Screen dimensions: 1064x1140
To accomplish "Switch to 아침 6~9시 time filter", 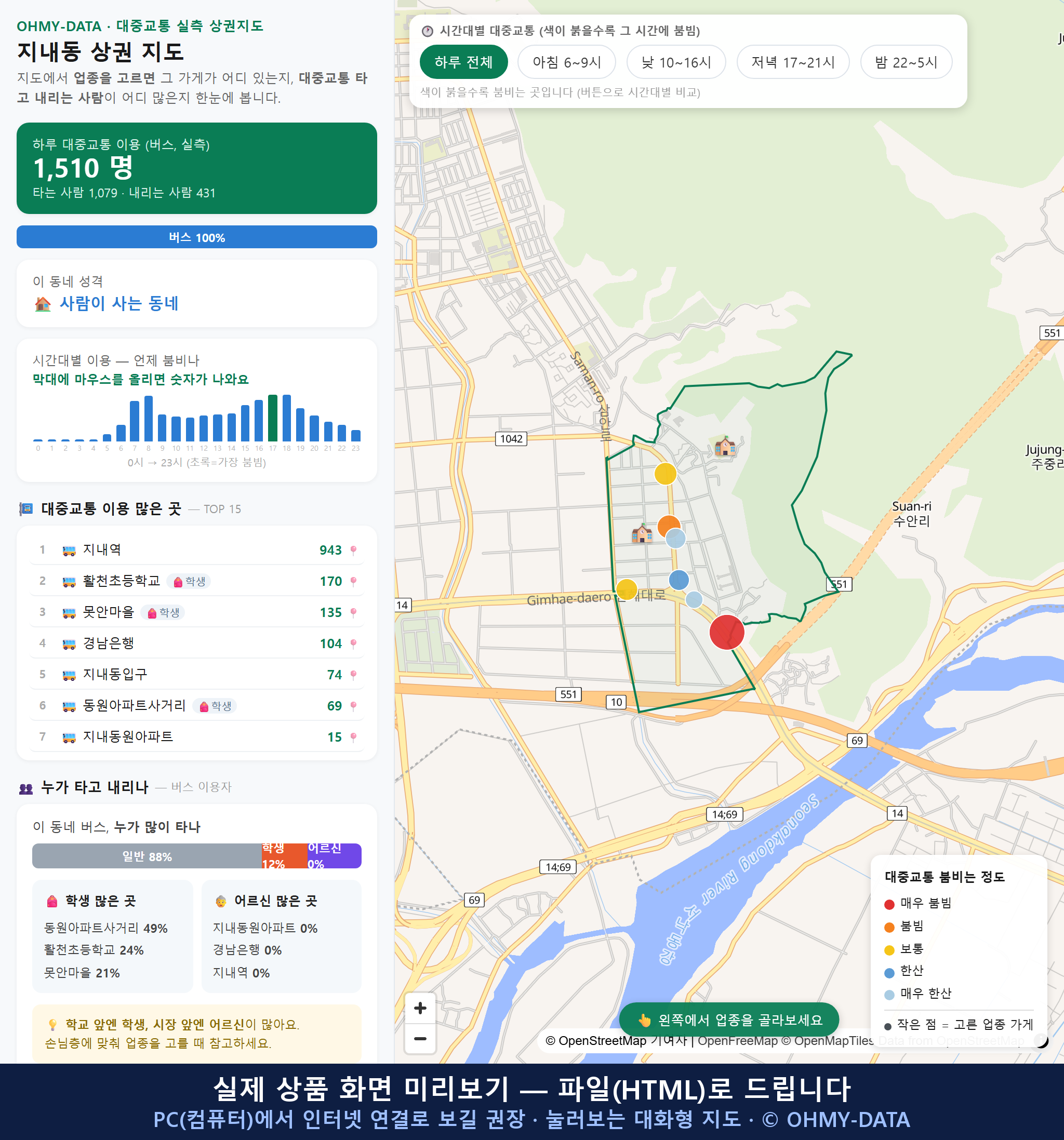I will (x=566, y=62).
